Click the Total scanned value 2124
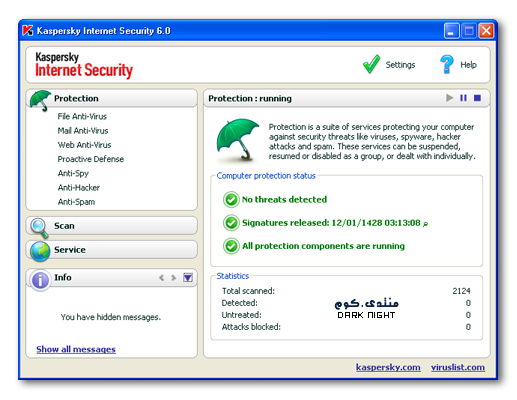Viewport: 517px width, 400px height. 461,291
